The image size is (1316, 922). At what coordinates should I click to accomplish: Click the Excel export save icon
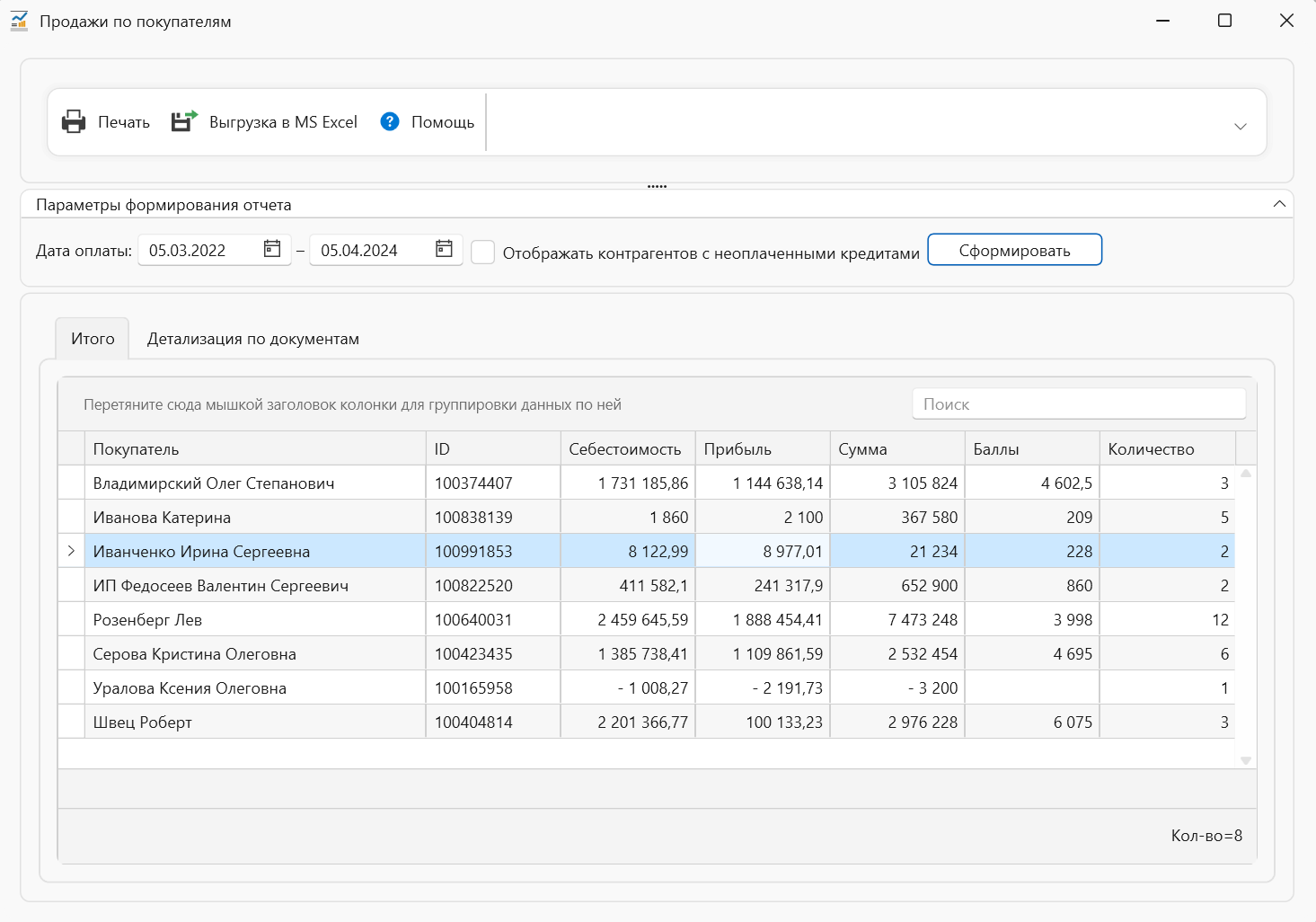184,121
